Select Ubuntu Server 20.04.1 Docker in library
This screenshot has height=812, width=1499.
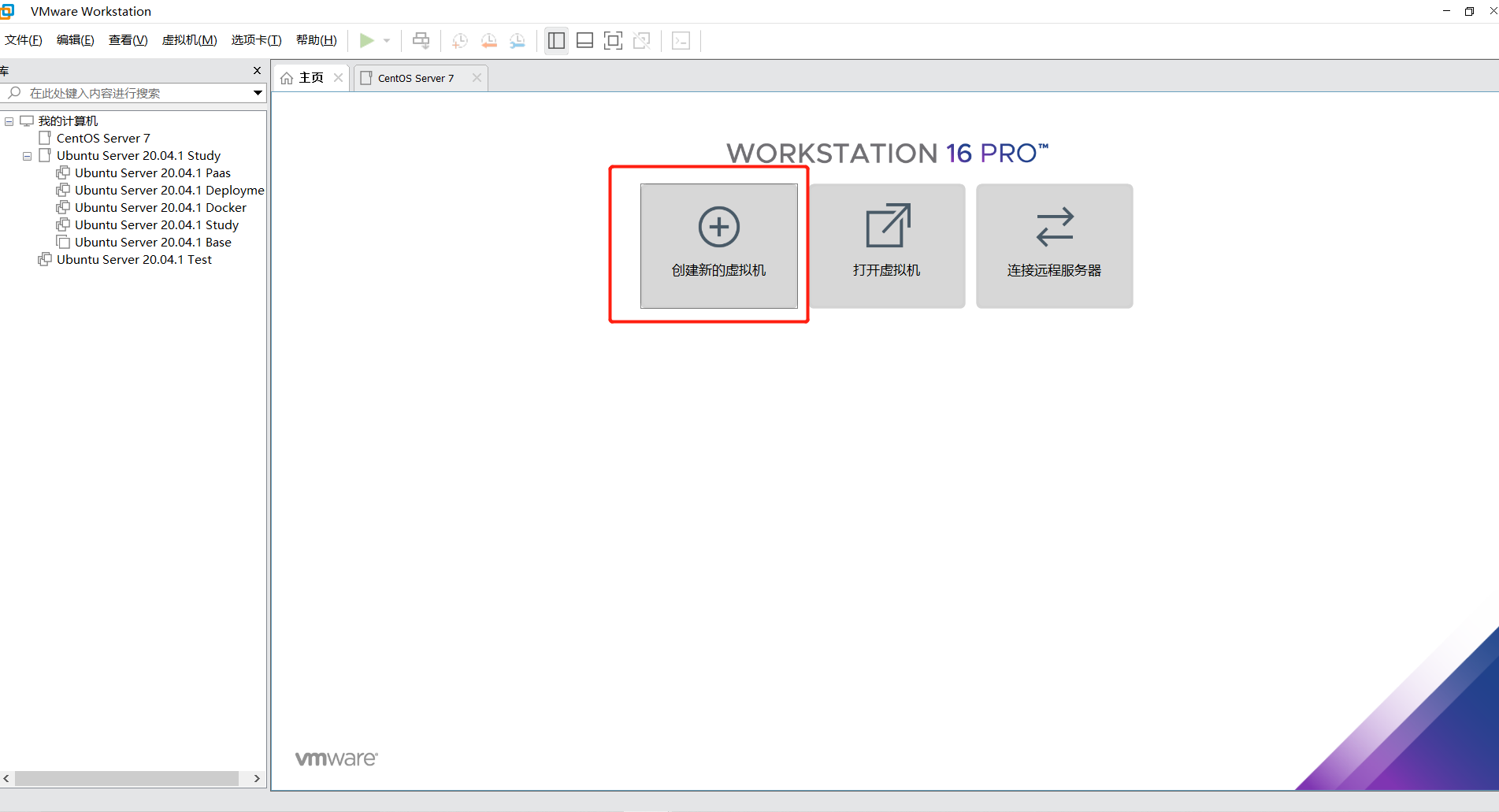tap(160, 208)
